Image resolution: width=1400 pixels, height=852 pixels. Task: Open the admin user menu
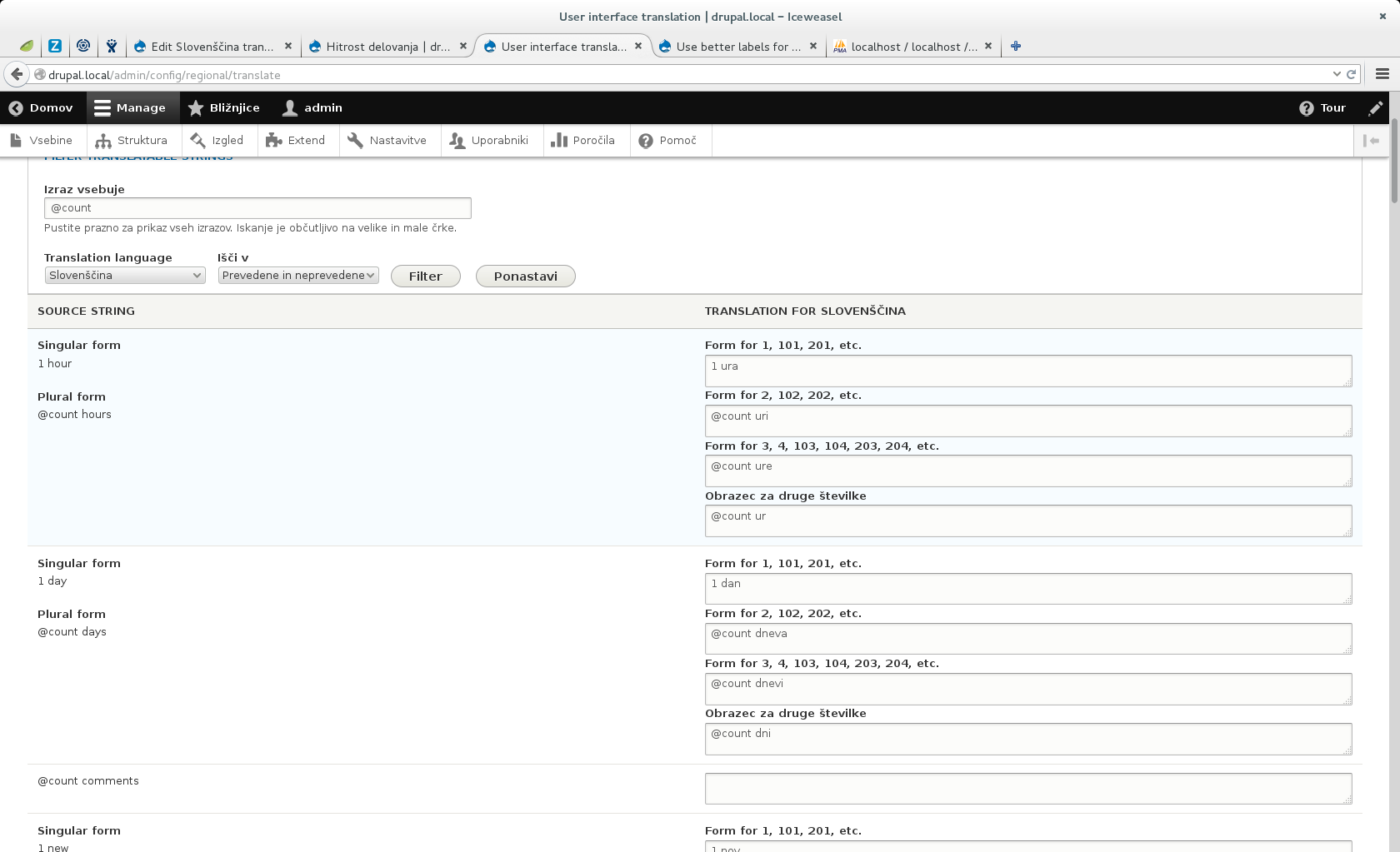click(x=312, y=107)
